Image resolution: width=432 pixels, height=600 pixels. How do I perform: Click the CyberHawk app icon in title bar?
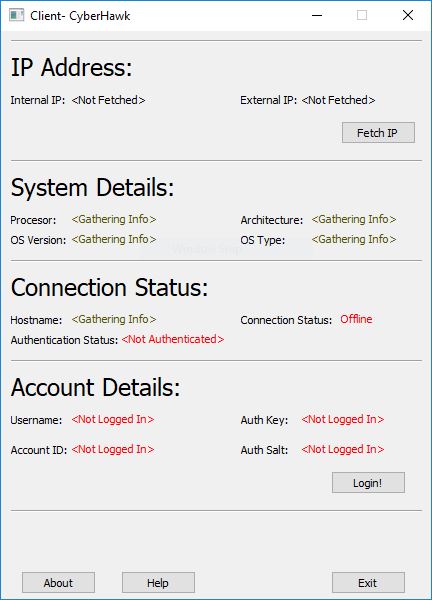(x=16, y=15)
